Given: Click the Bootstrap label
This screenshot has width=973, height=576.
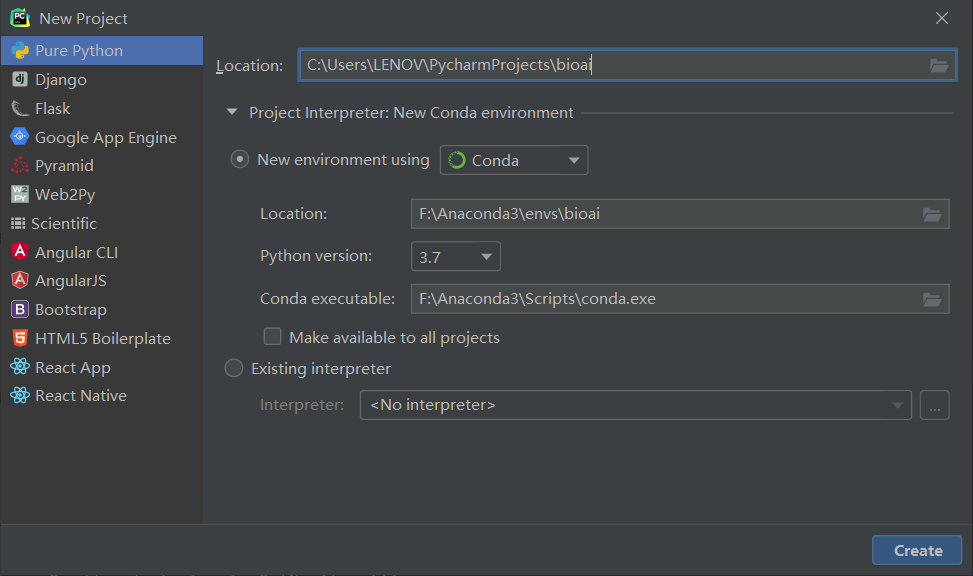Looking at the screenshot, I should 71,309.
